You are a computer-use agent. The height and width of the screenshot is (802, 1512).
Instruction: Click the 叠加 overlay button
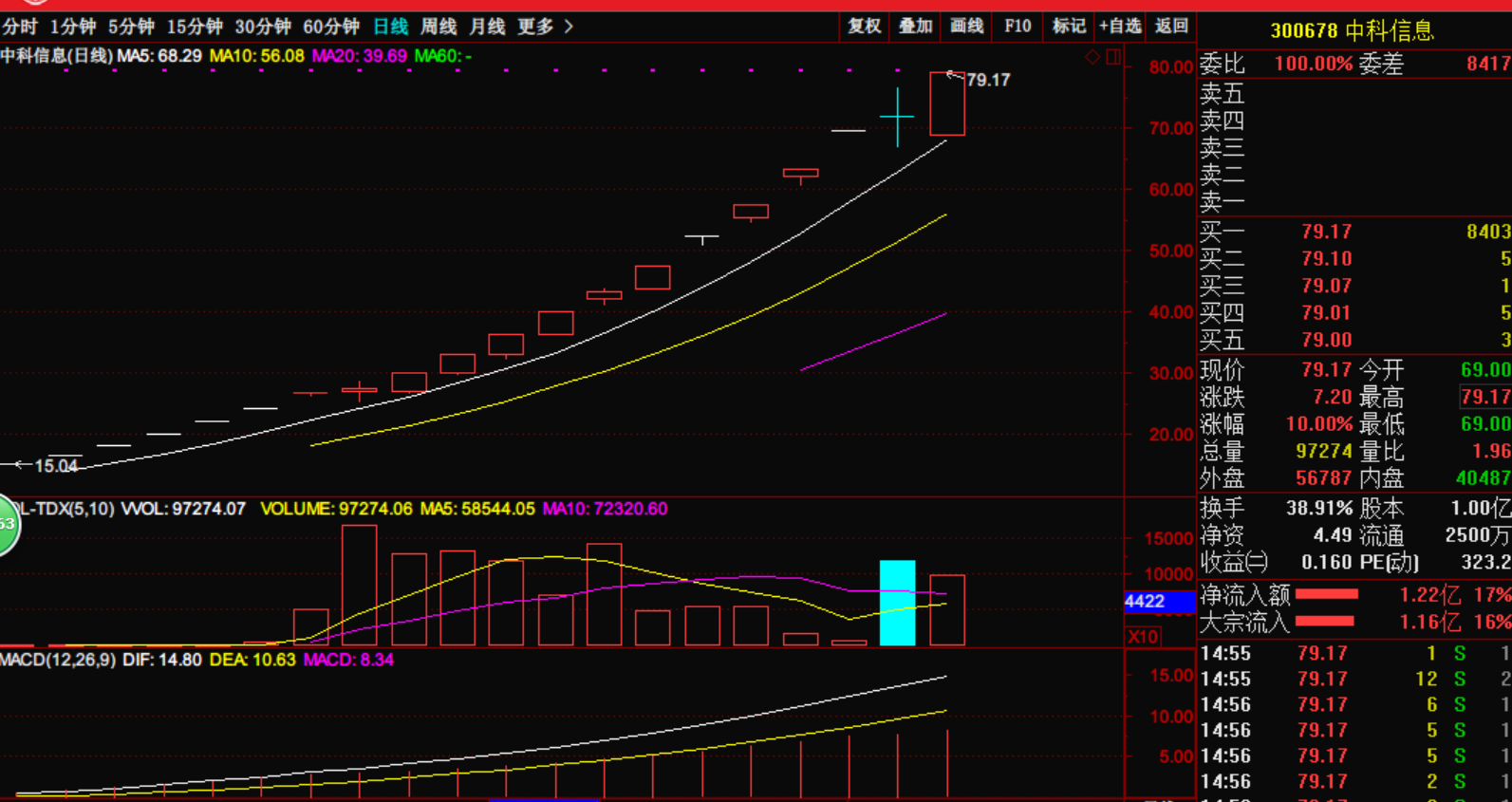(916, 26)
